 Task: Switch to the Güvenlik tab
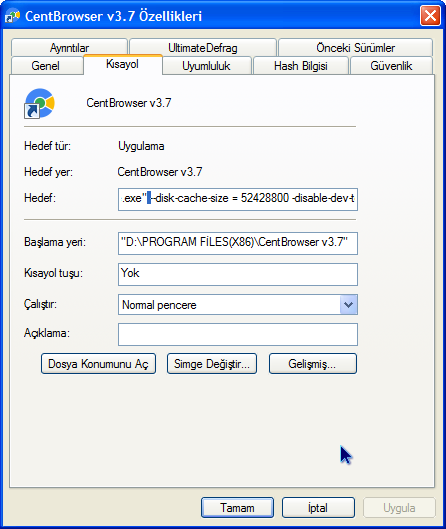click(x=391, y=65)
